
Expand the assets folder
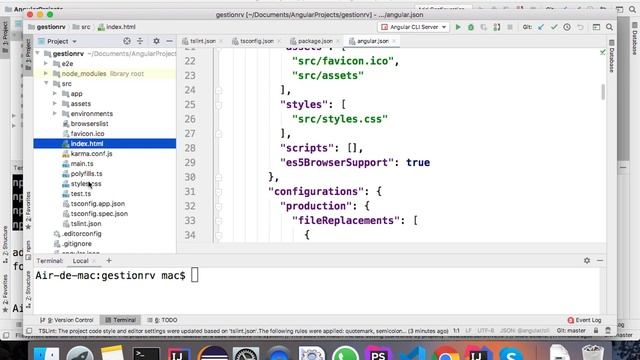click(55, 104)
